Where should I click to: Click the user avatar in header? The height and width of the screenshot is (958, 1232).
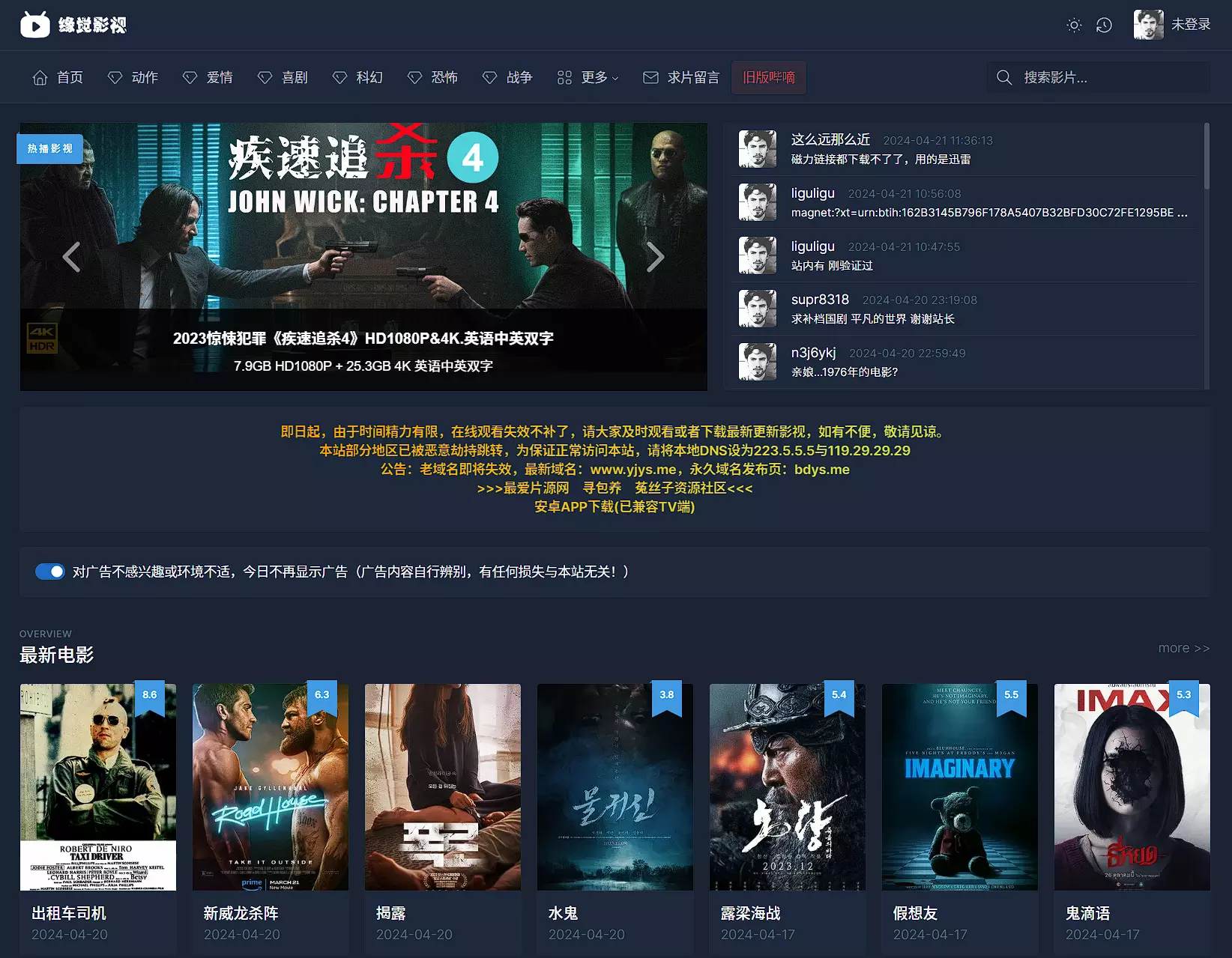point(1148,25)
